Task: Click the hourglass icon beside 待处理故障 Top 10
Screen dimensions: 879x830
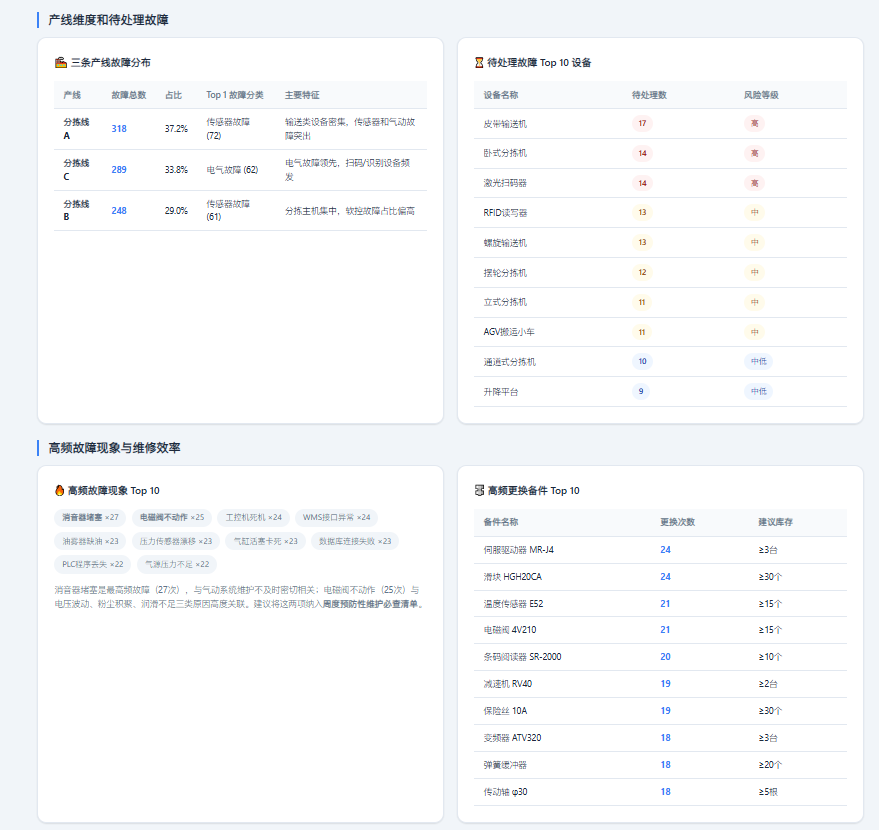Action: coord(479,63)
